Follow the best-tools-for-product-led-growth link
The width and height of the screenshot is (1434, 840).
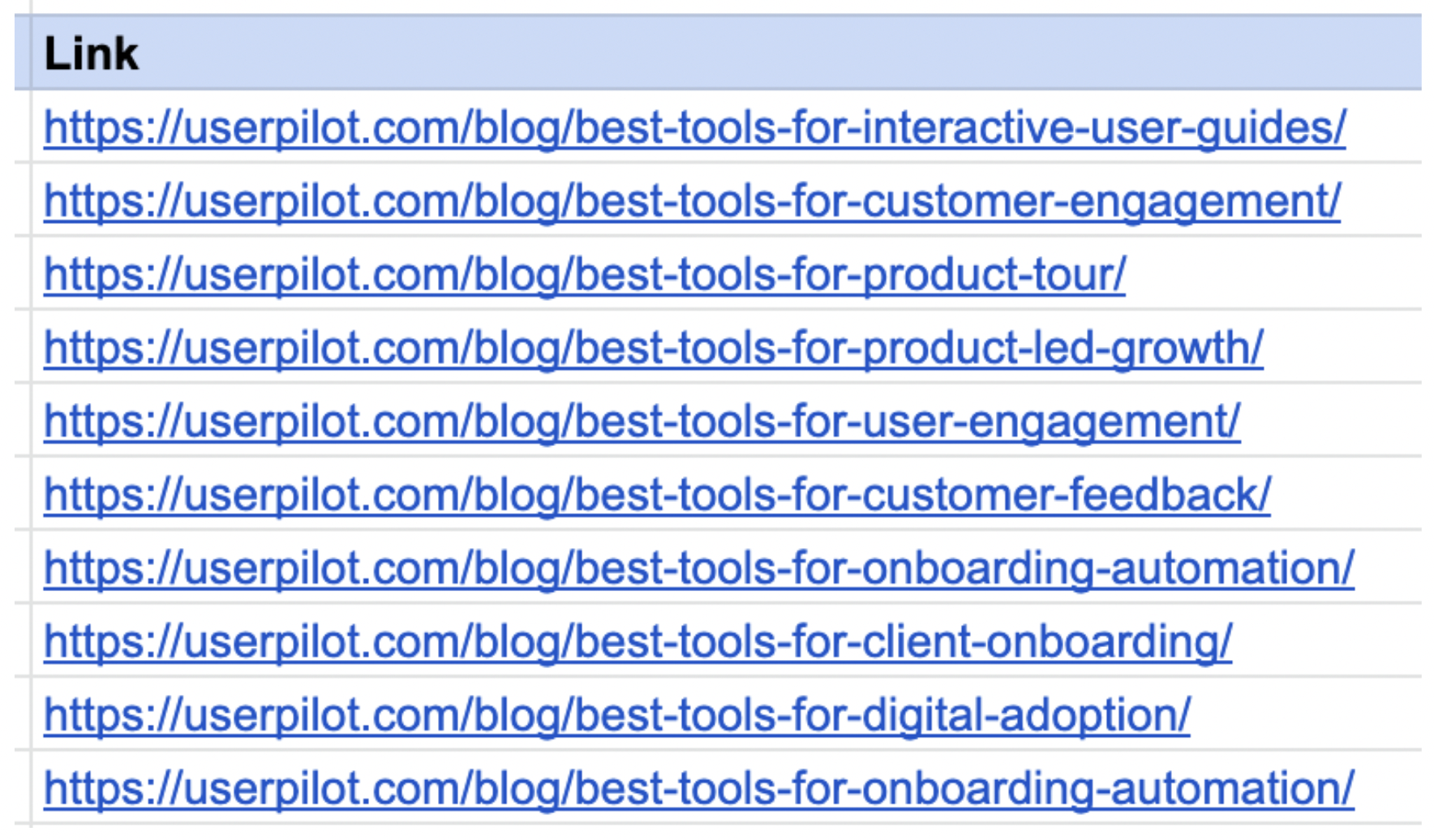click(x=653, y=348)
